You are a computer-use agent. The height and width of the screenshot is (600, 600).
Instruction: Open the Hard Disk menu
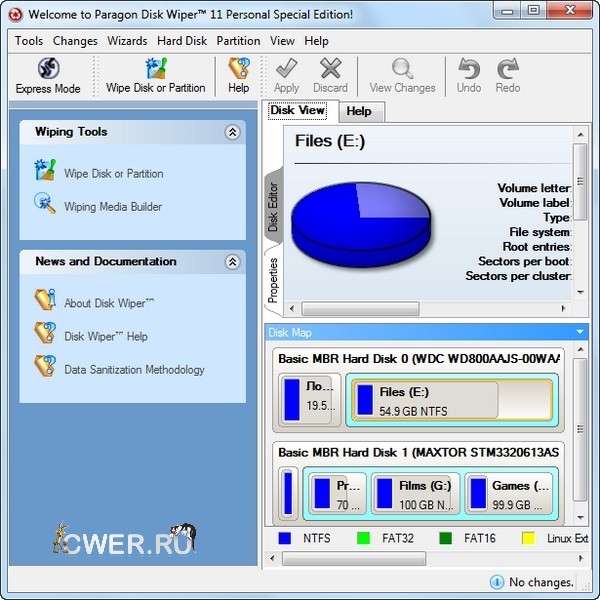tap(182, 41)
